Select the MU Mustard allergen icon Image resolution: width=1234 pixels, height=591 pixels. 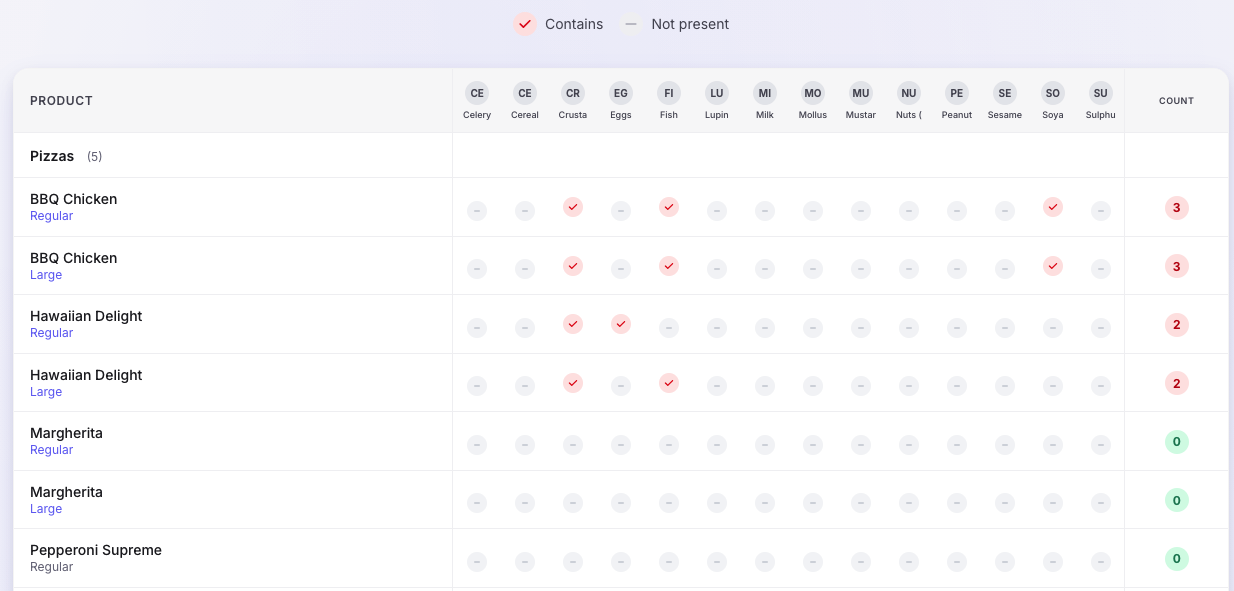click(861, 92)
